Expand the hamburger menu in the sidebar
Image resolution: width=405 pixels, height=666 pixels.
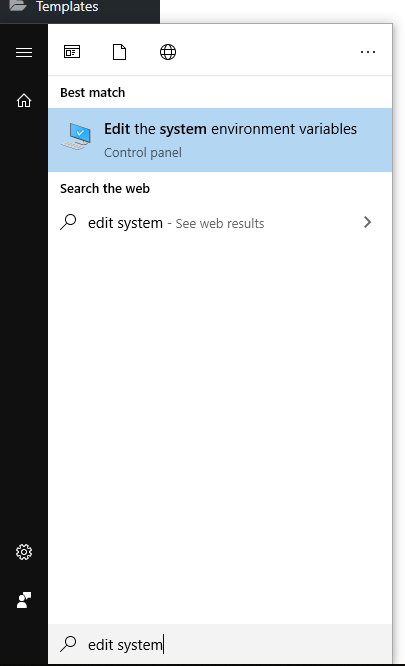click(24, 52)
